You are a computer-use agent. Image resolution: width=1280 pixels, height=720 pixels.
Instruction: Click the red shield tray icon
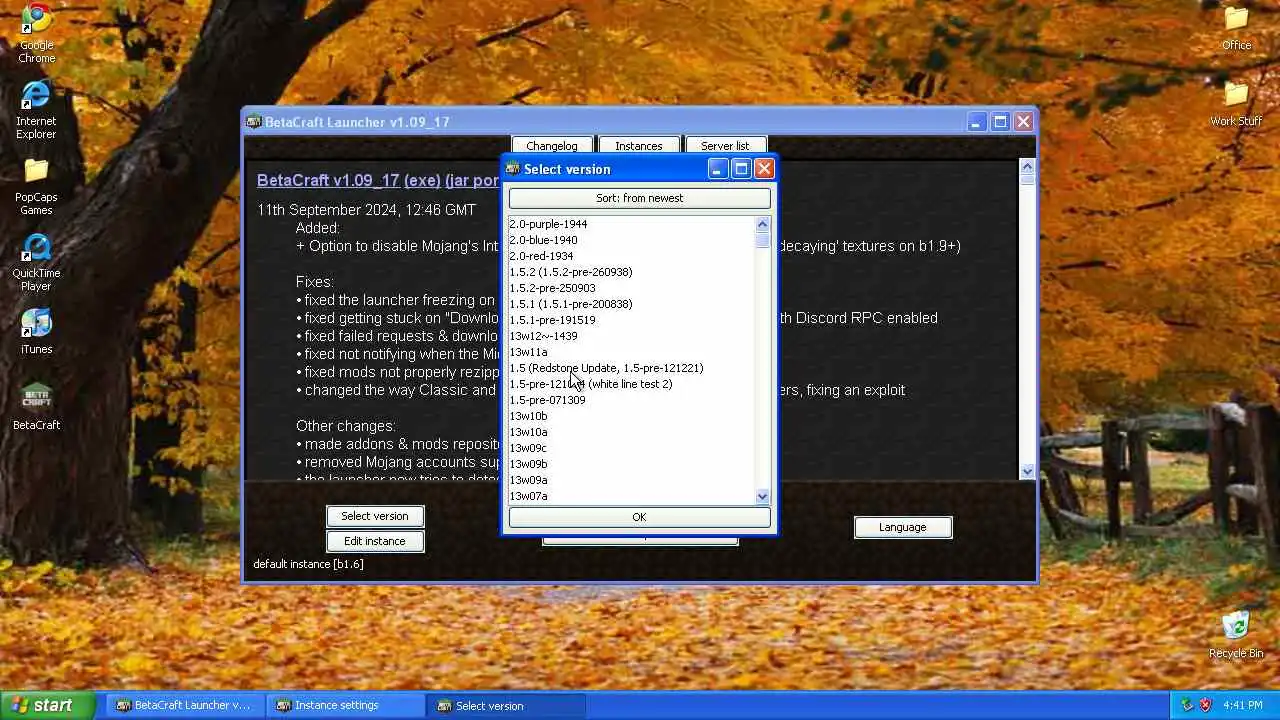pyautogui.click(x=1206, y=705)
